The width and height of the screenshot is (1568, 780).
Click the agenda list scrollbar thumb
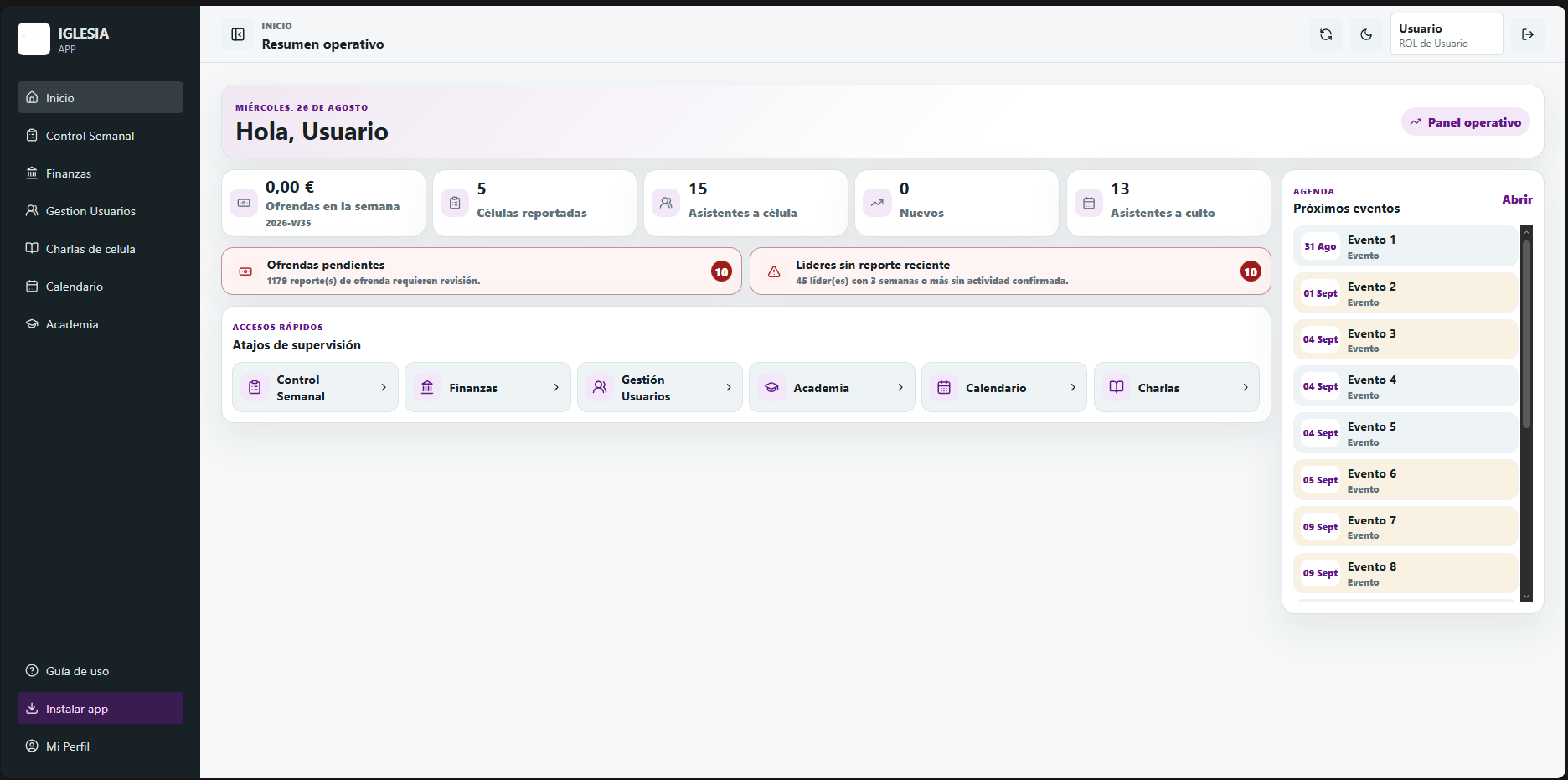[x=1526, y=334]
